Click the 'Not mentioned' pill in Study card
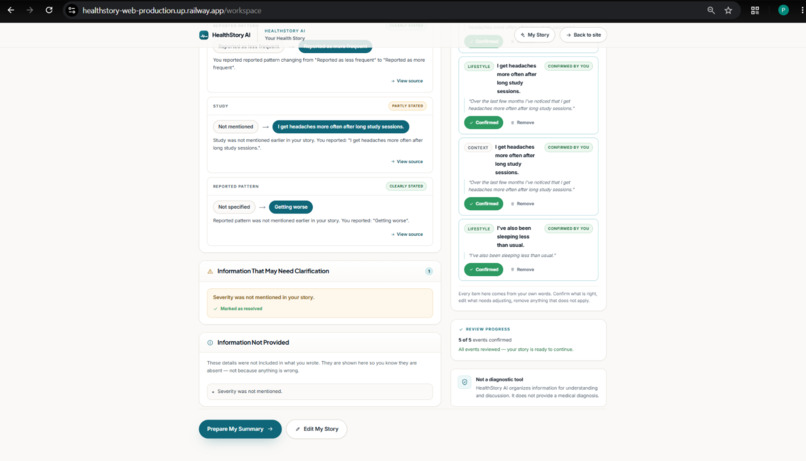Image resolution: width=806 pixels, height=461 pixels. (235, 126)
